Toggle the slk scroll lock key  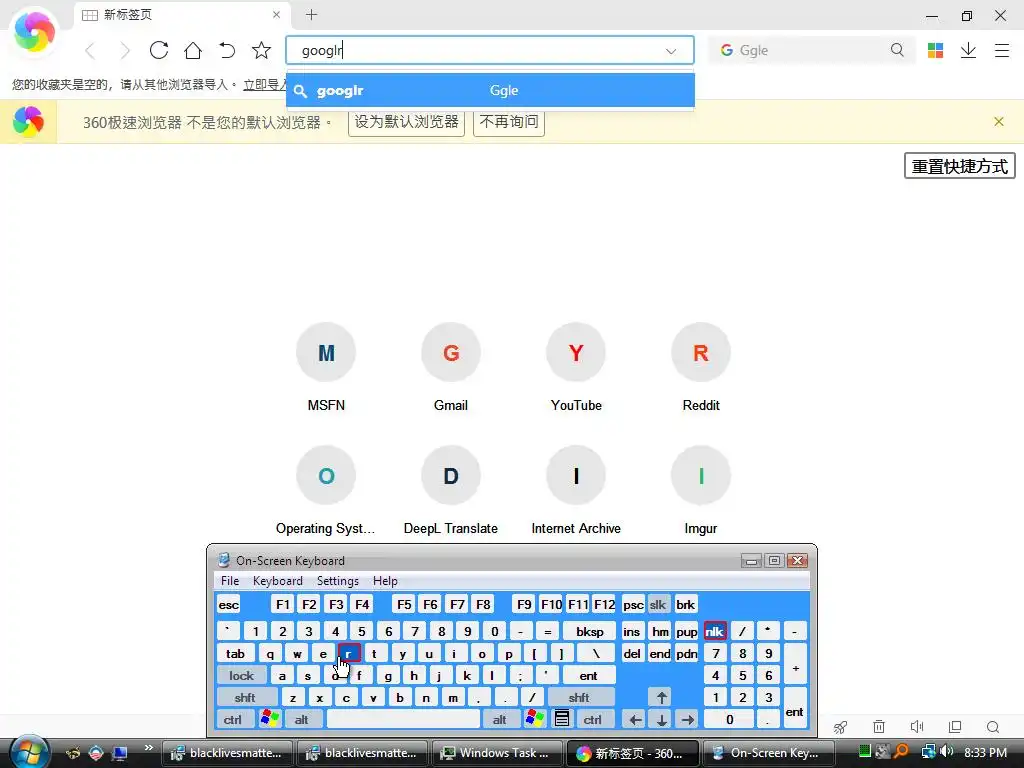click(658, 605)
